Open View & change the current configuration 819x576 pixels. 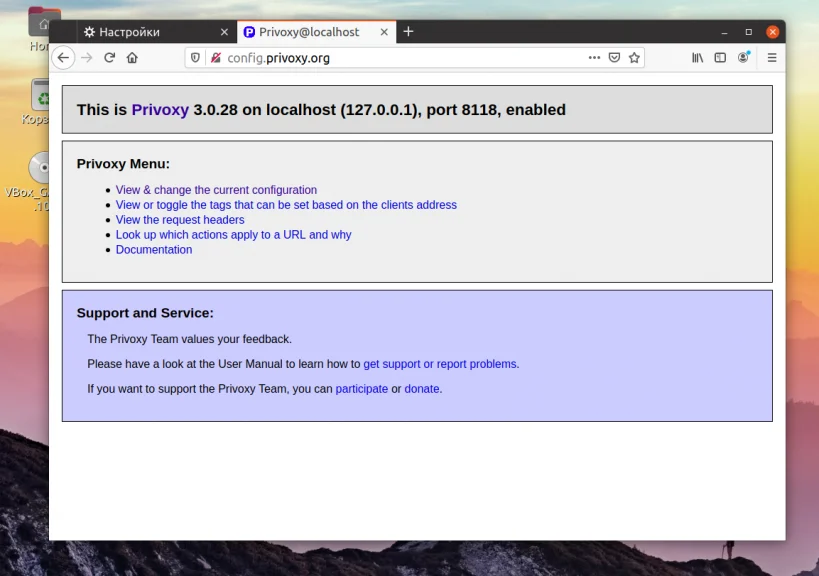(216, 190)
